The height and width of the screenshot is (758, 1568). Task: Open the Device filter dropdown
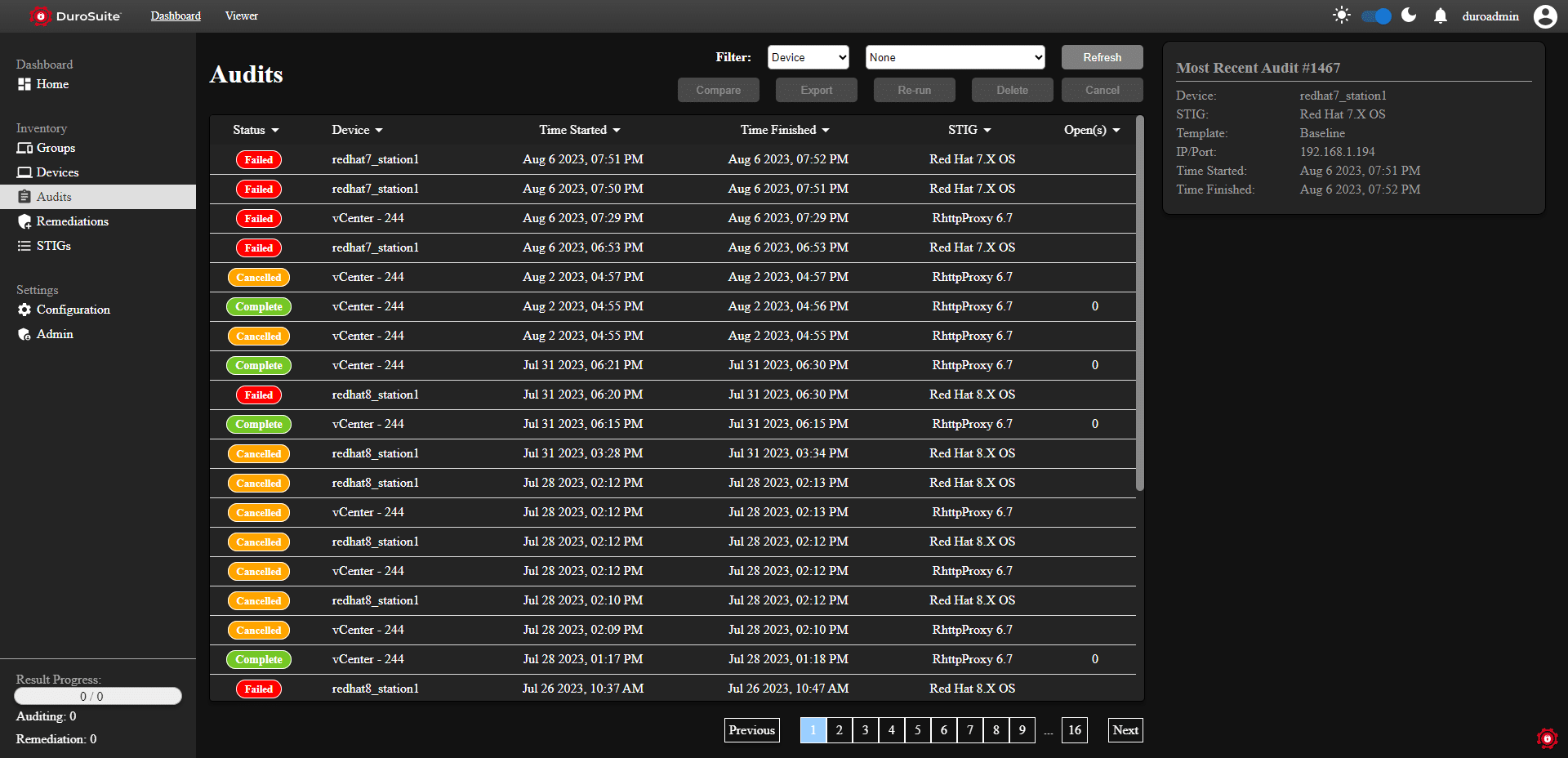click(808, 57)
